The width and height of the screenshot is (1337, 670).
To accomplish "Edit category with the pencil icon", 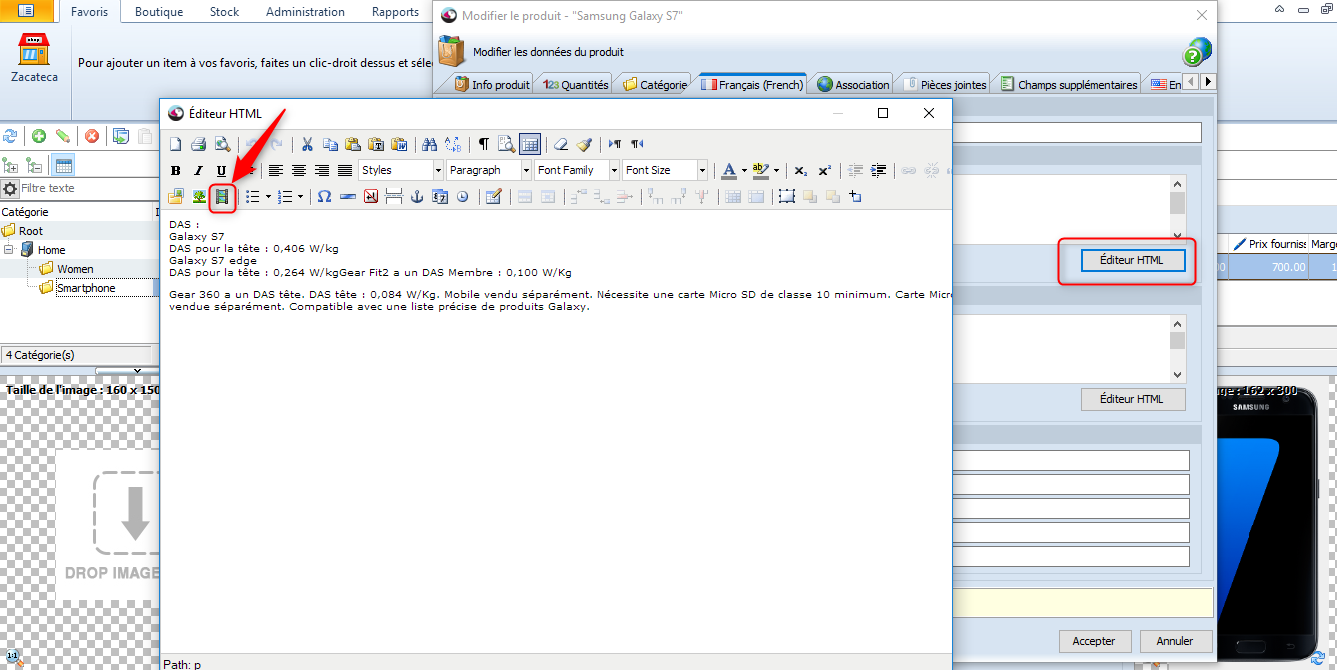I will 62,137.
